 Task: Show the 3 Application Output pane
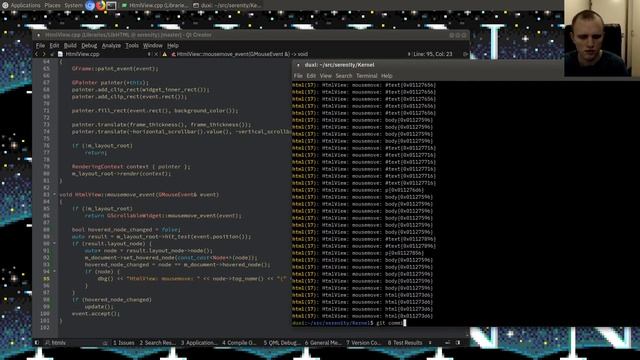[x=199, y=343]
